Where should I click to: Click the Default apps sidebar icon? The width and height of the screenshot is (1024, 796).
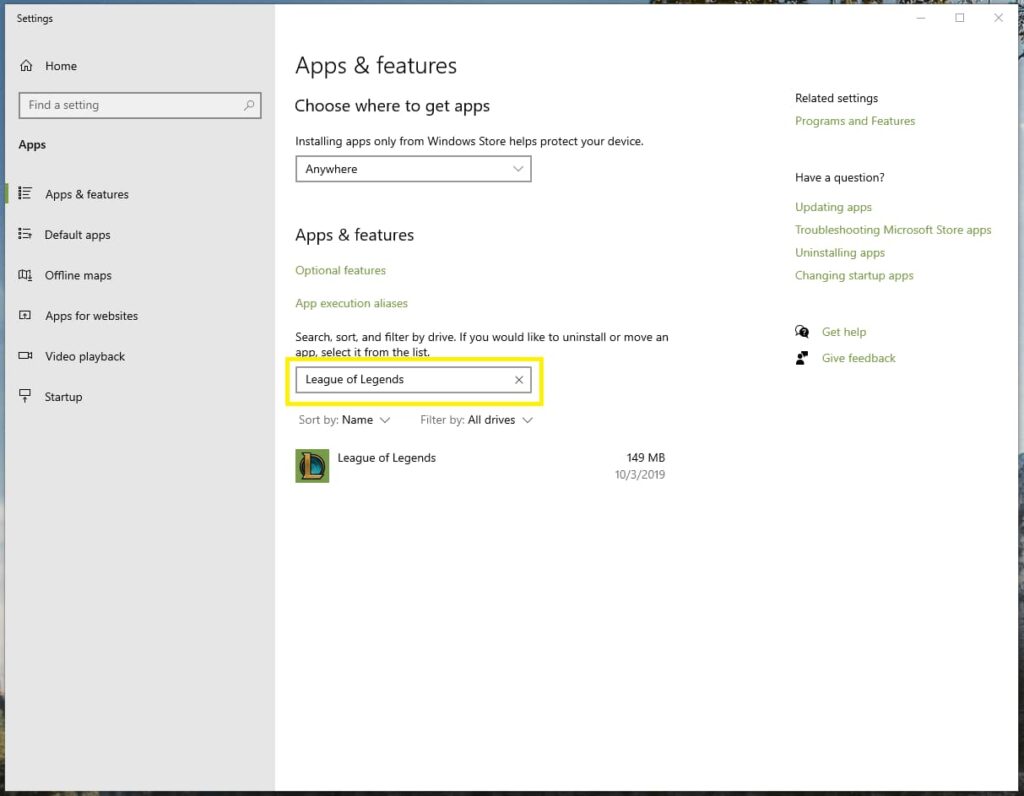[25, 234]
